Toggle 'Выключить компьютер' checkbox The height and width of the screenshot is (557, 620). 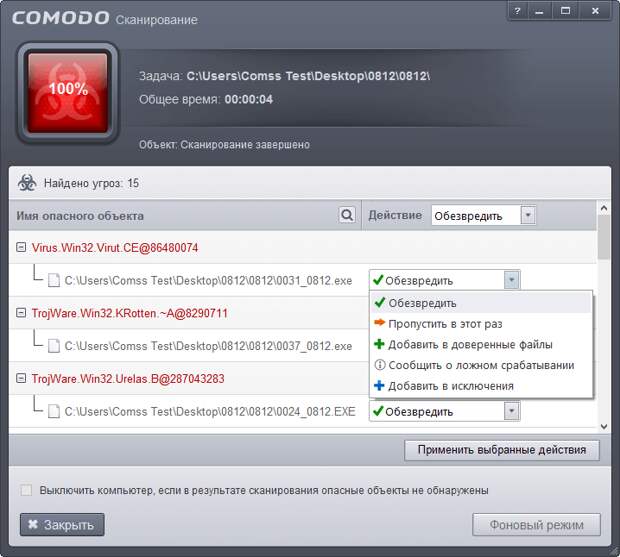(26, 491)
